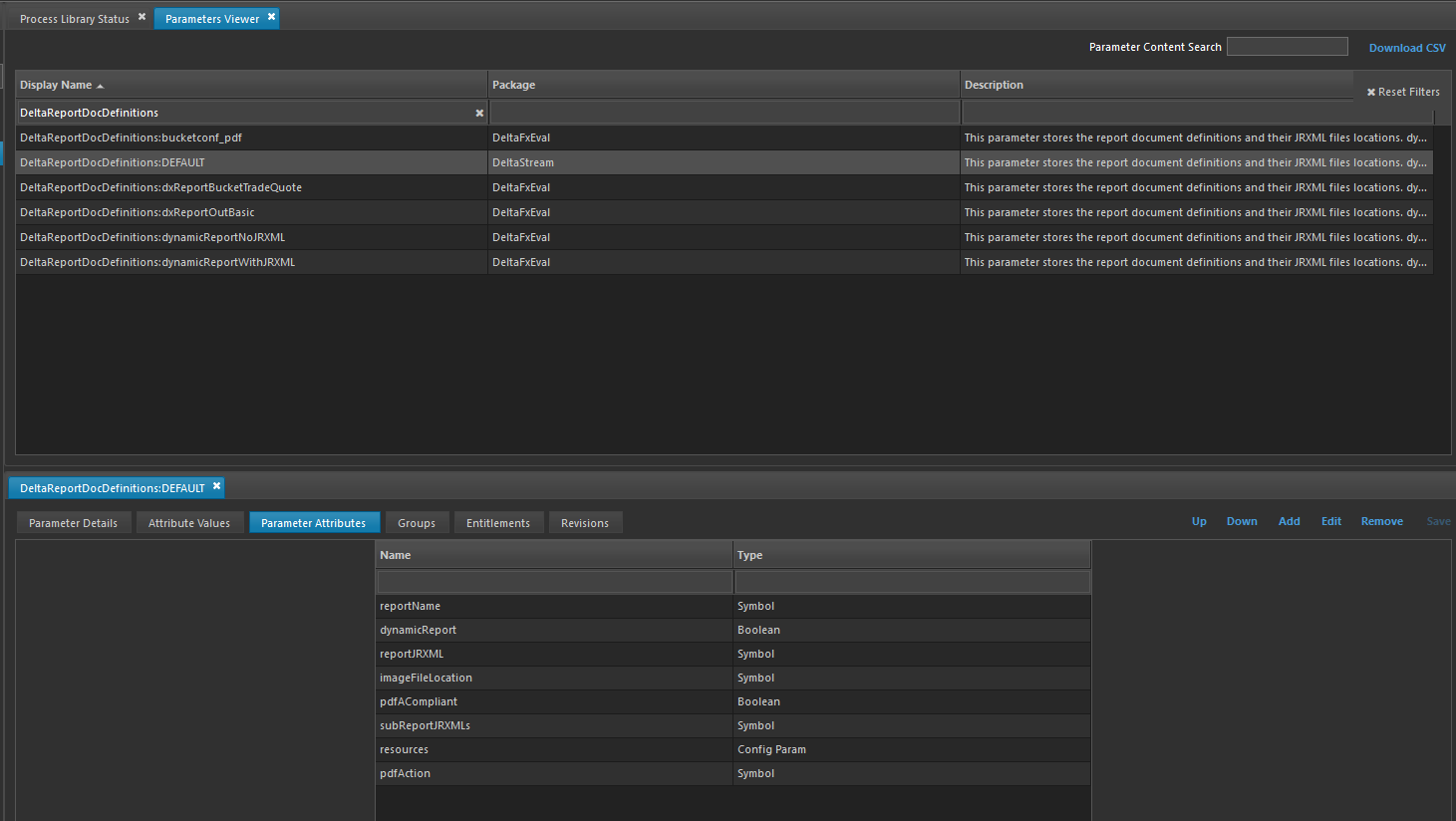Click the Description column filter input
Screen dimensions: 1456x821
click(x=1198, y=113)
